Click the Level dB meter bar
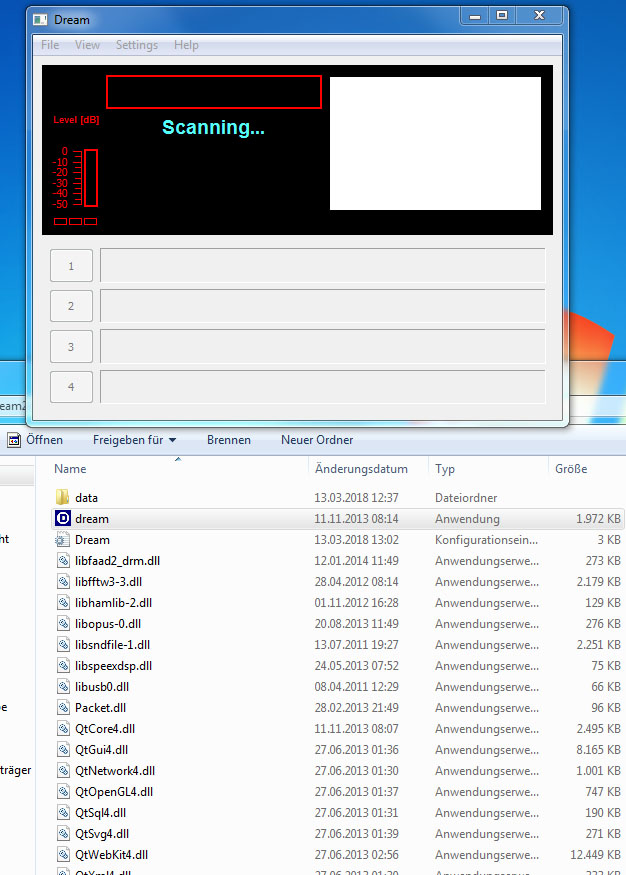This screenshot has height=875, width=626. 91,179
